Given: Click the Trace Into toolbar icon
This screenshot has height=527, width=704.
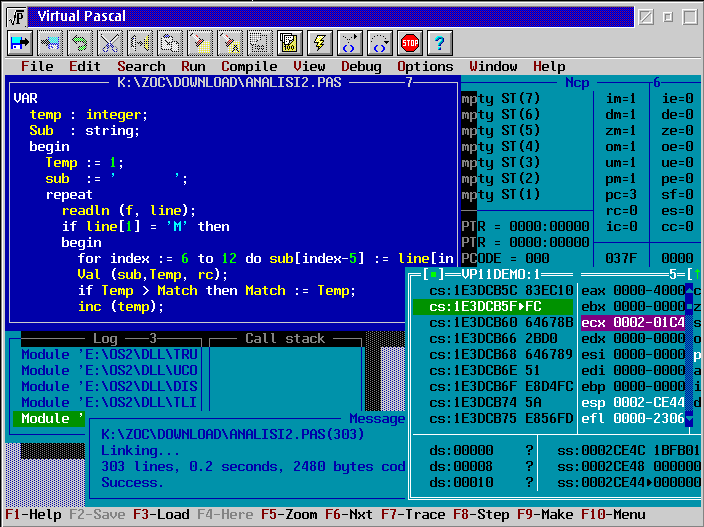Looking at the screenshot, I should [x=349, y=42].
